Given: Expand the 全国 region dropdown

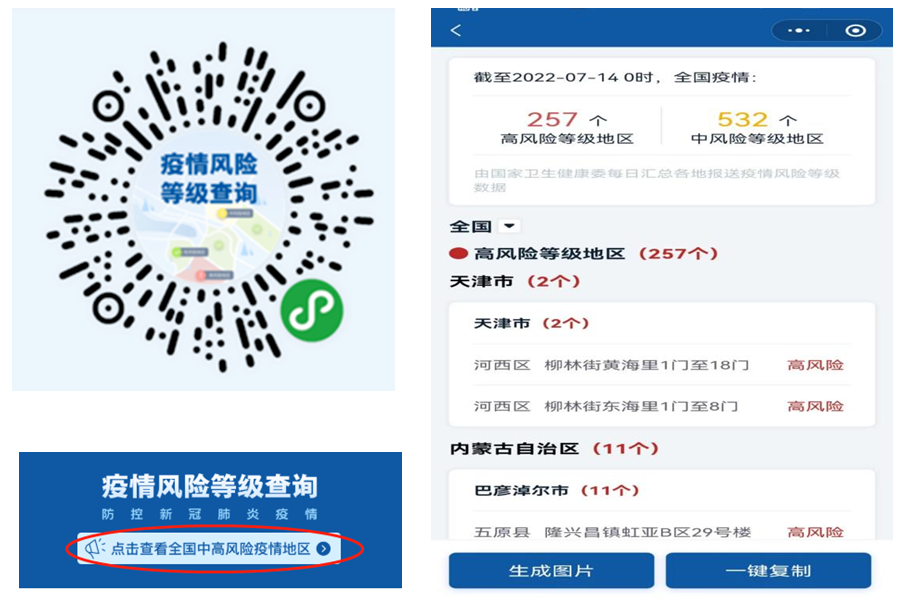Looking at the screenshot, I should [x=509, y=226].
